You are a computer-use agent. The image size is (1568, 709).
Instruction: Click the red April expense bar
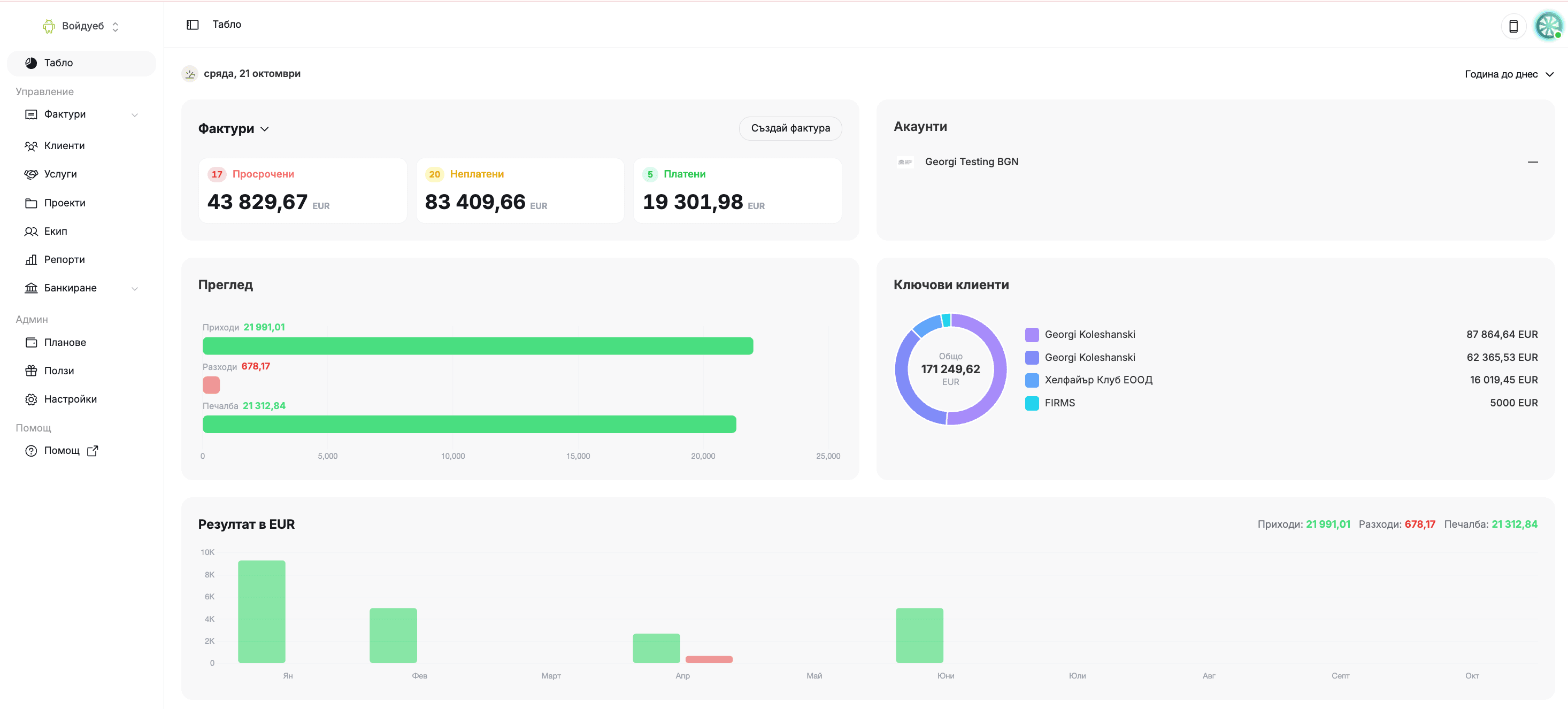(x=709, y=659)
